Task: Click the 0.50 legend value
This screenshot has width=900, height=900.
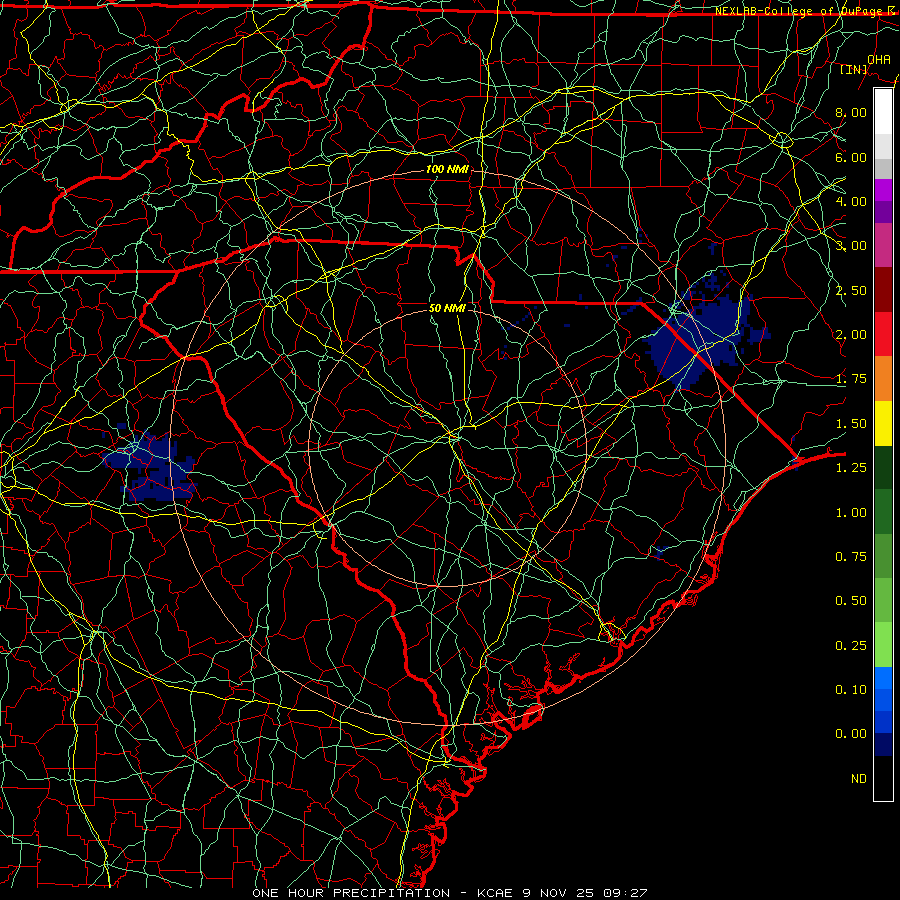Action: (851, 601)
